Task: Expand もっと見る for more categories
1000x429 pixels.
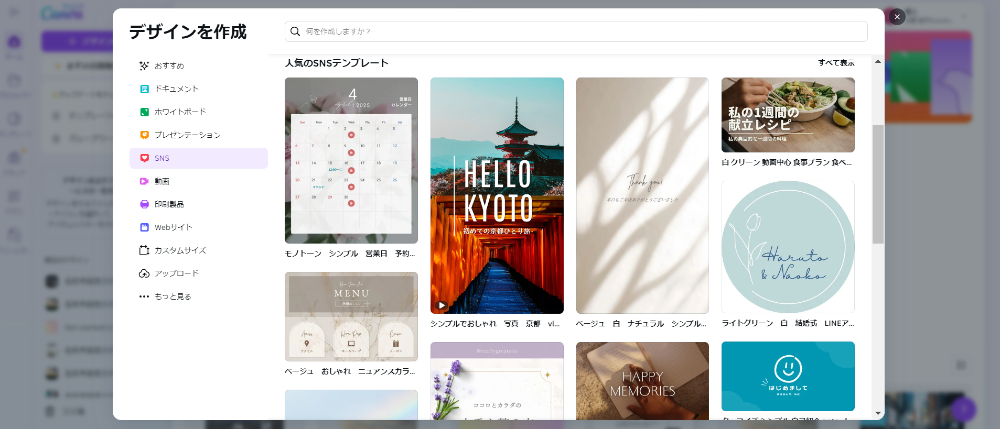Action: coord(198,296)
